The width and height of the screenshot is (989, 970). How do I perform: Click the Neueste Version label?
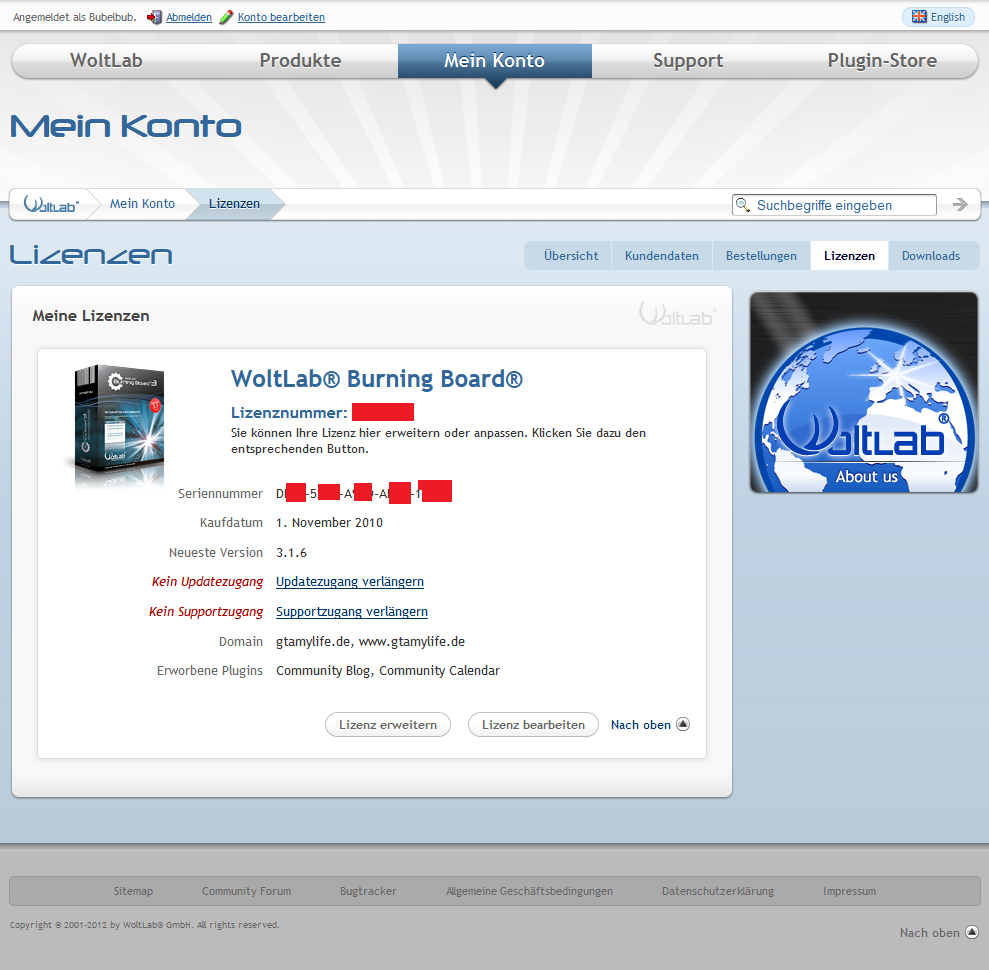(216, 552)
